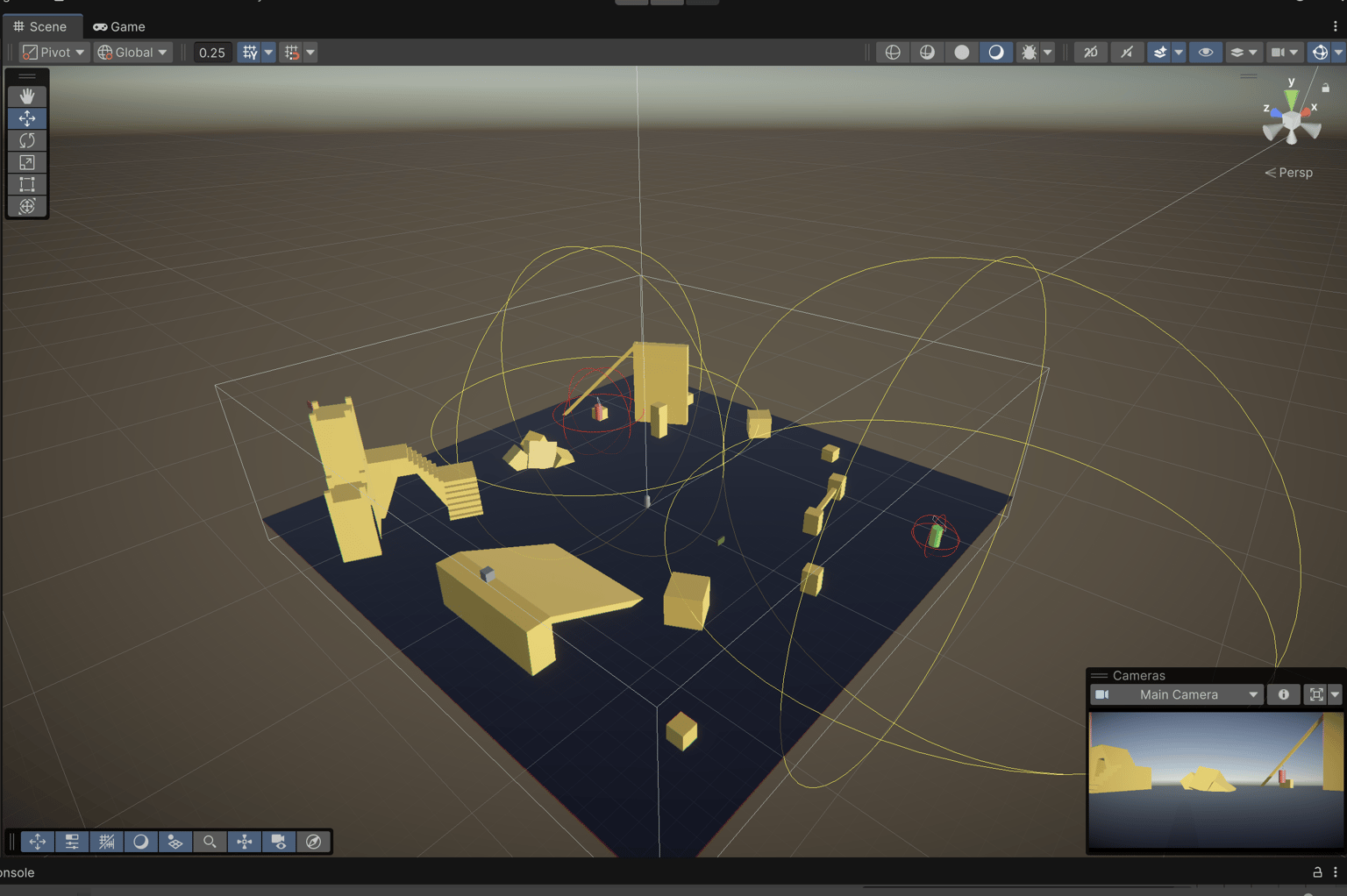Toggle the Tools overlay in bottom bar
Image resolution: width=1347 pixels, height=896 pixels.
38,842
